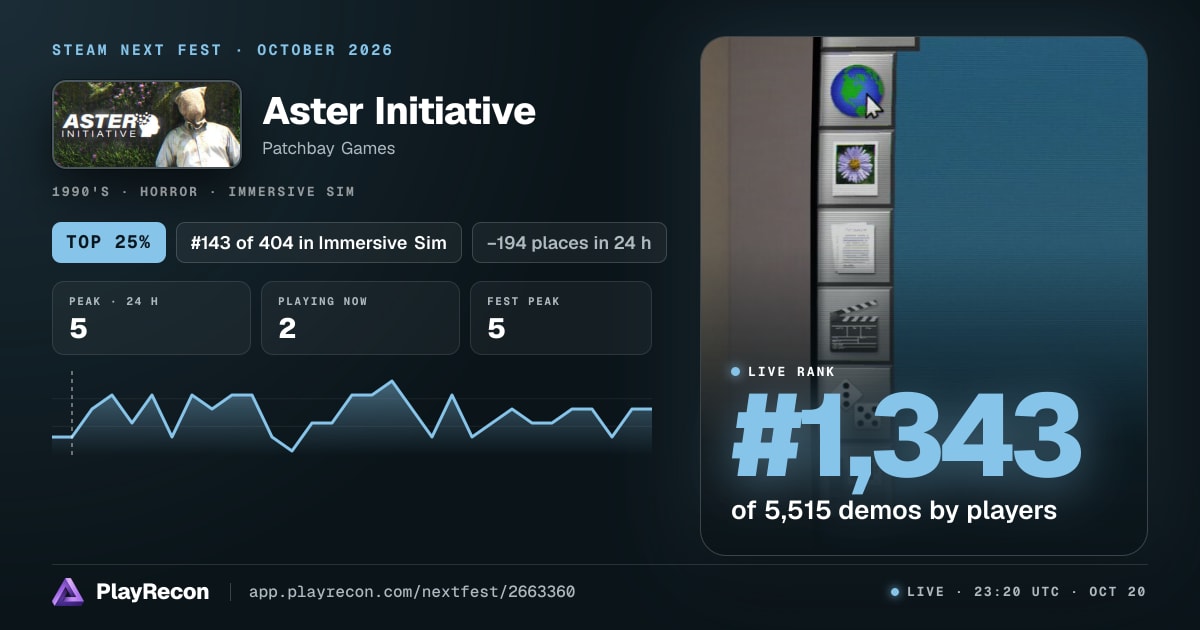Click the LIVE · 23:20 UTC · OCT 20 timestamp

tap(1026, 592)
